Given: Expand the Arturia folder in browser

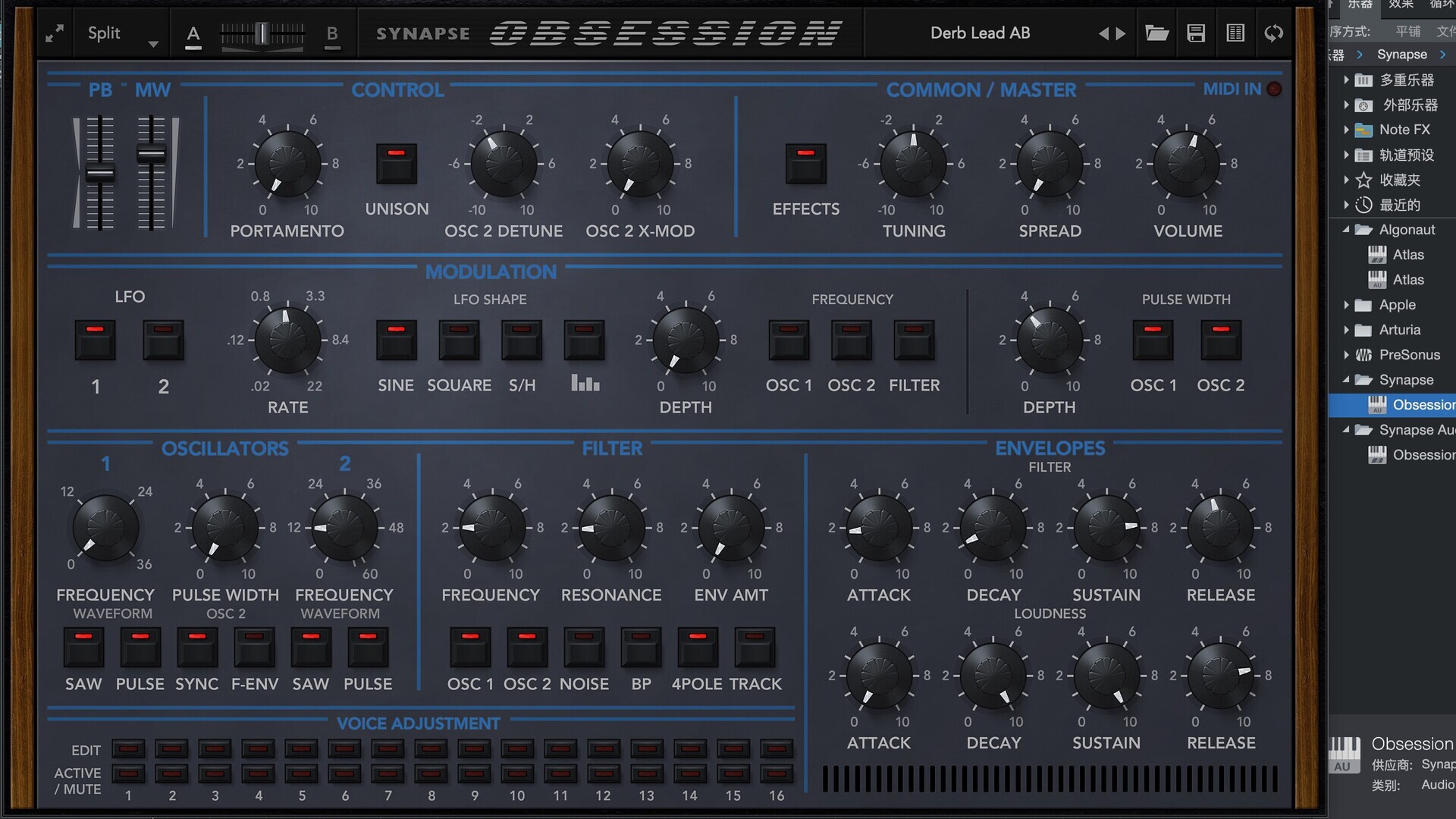Looking at the screenshot, I should 1346,330.
